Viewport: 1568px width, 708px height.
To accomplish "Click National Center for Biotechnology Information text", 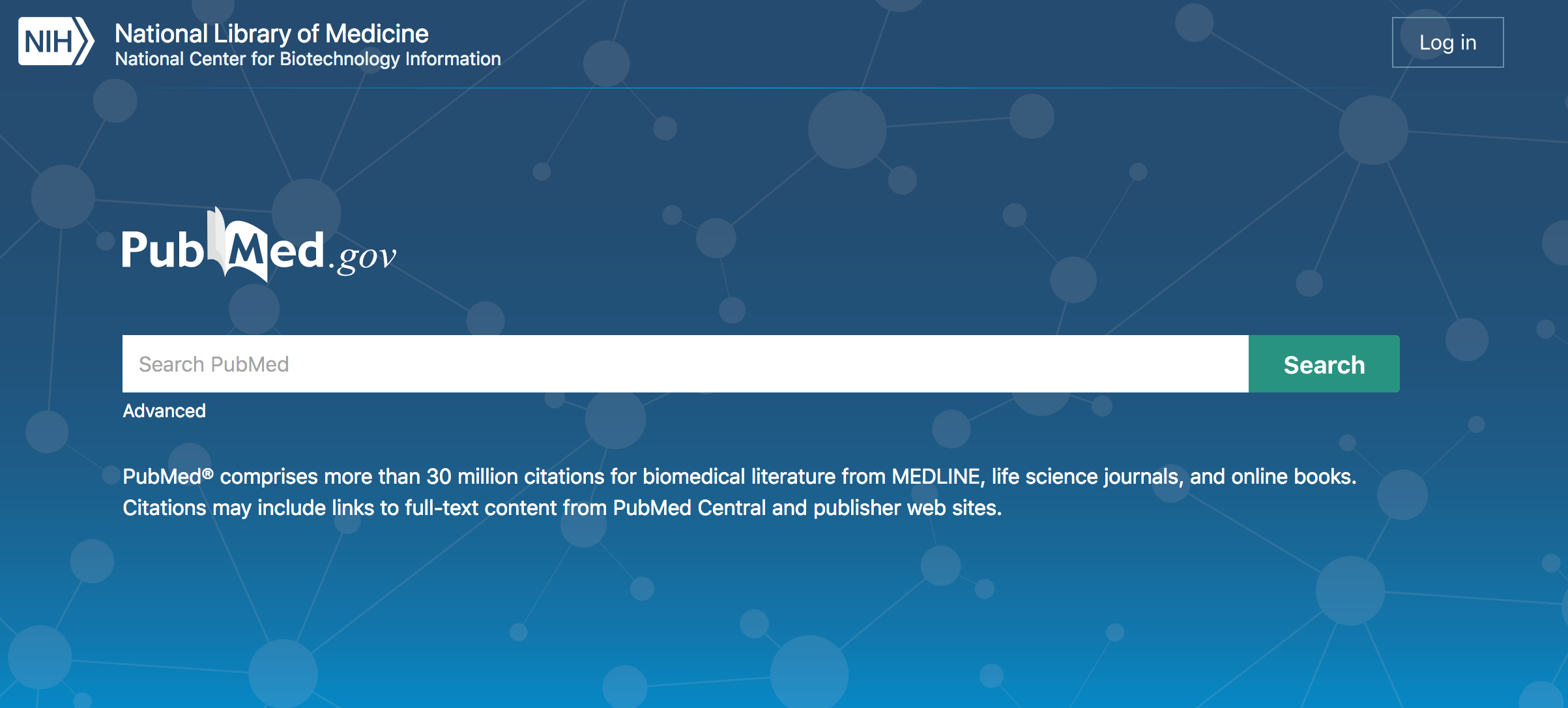I will click(308, 59).
